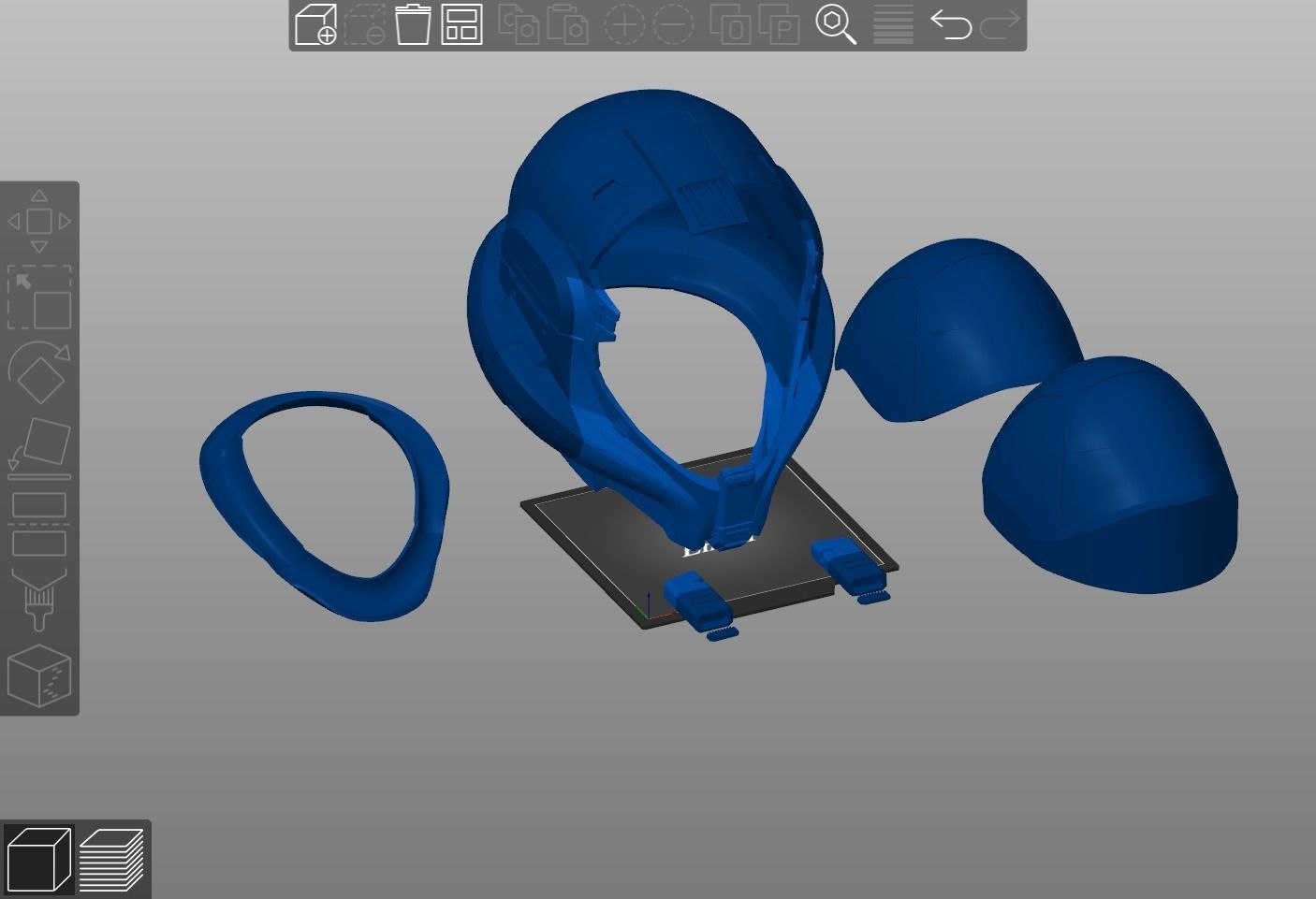This screenshot has height=899, width=1316.
Task: Select the Place on face tool
Action: point(39,447)
